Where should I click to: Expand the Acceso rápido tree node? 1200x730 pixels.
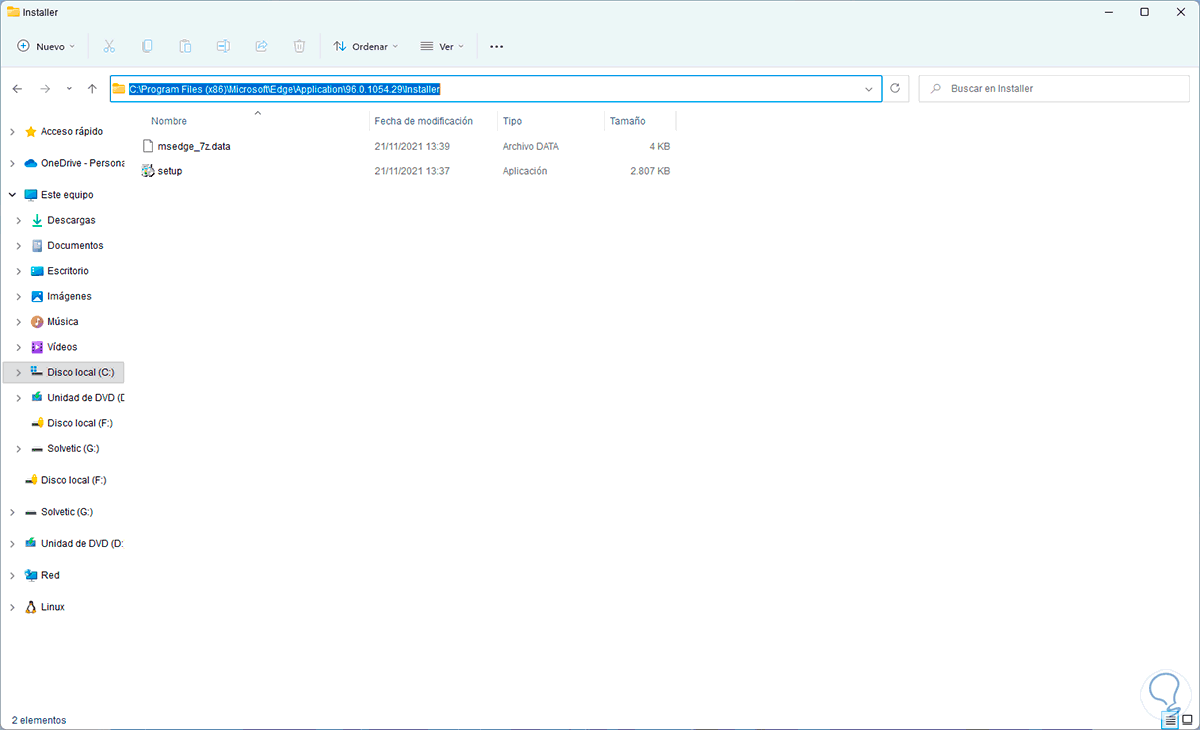pos(12,131)
